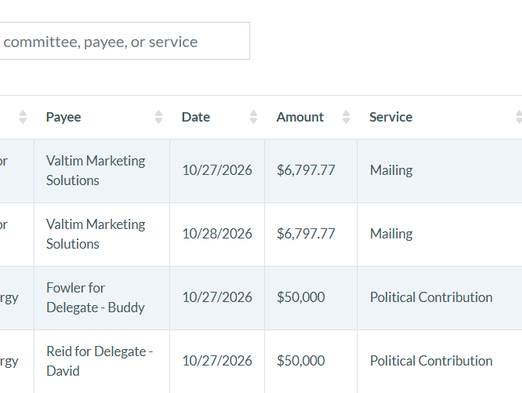522x393 pixels.
Task: Sort table by Payee column
Action: (x=159, y=117)
